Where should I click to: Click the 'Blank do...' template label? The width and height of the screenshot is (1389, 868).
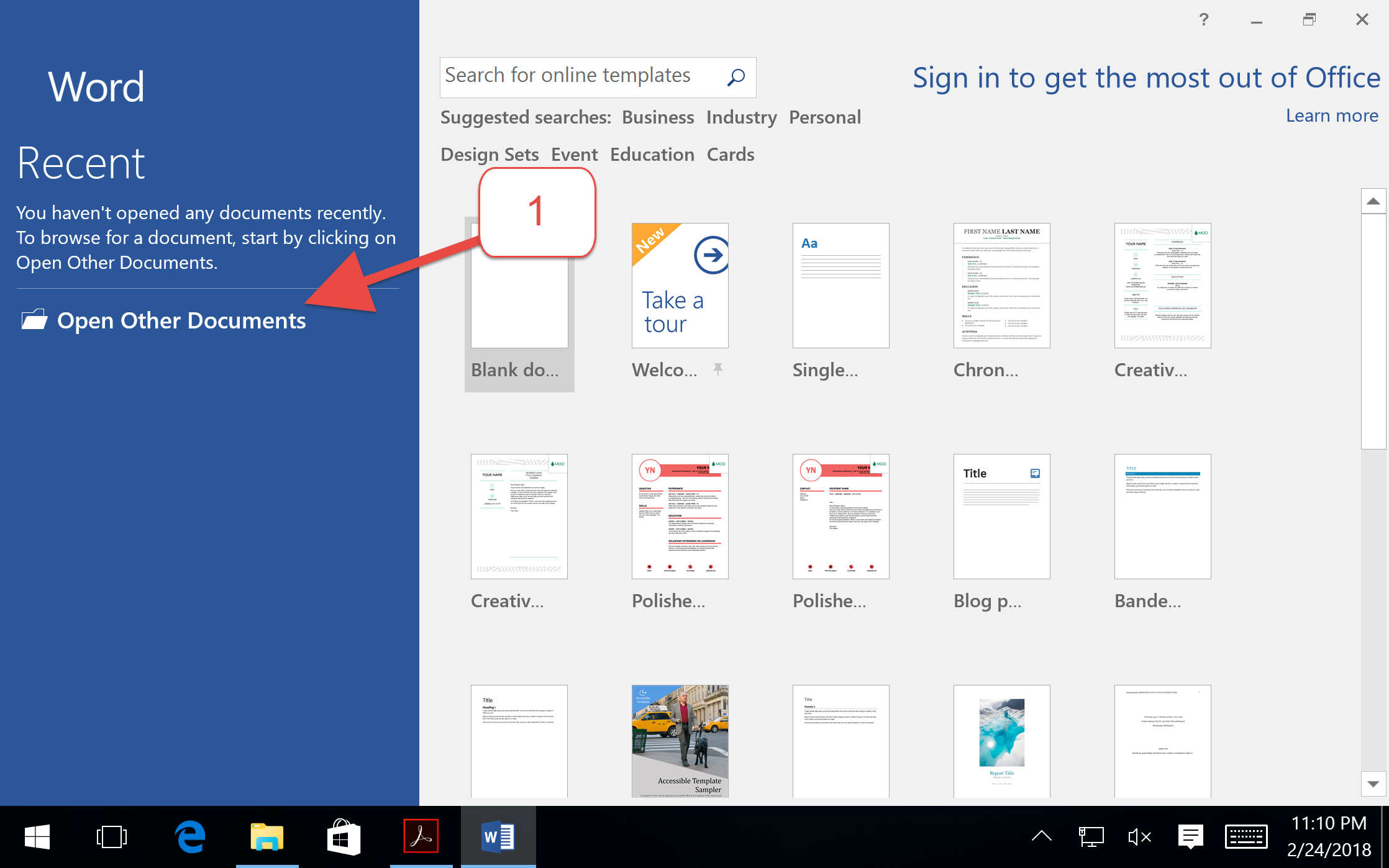tap(515, 370)
